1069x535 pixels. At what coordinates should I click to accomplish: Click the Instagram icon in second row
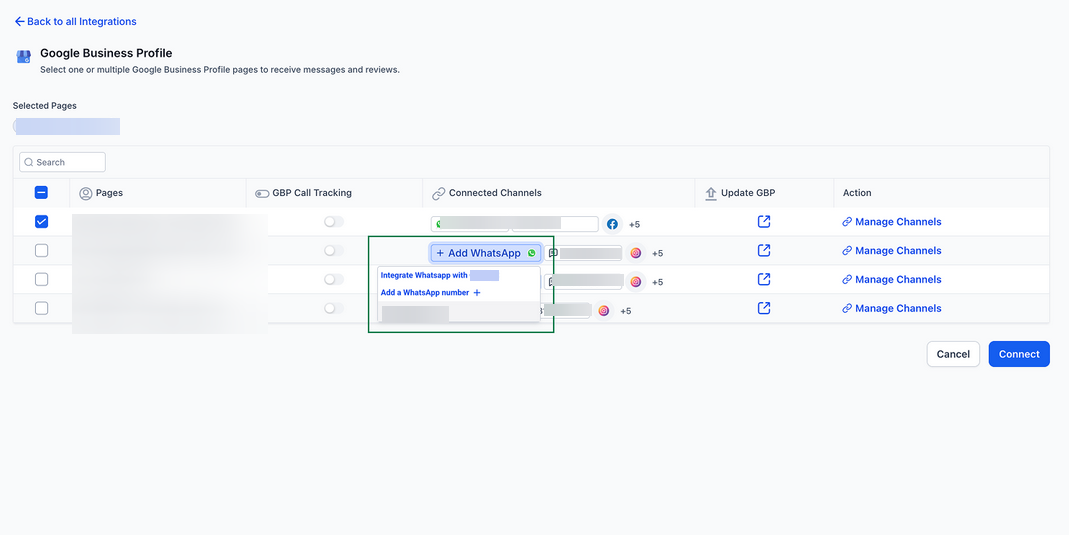pyautogui.click(x=636, y=253)
